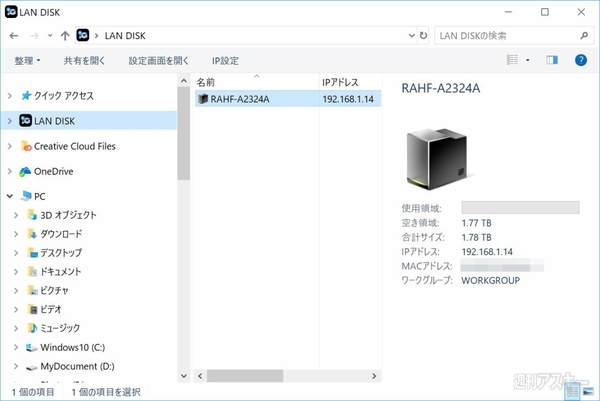Collapse the PC tree node
The width and height of the screenshot is (600, 401).
click(10, 196)
